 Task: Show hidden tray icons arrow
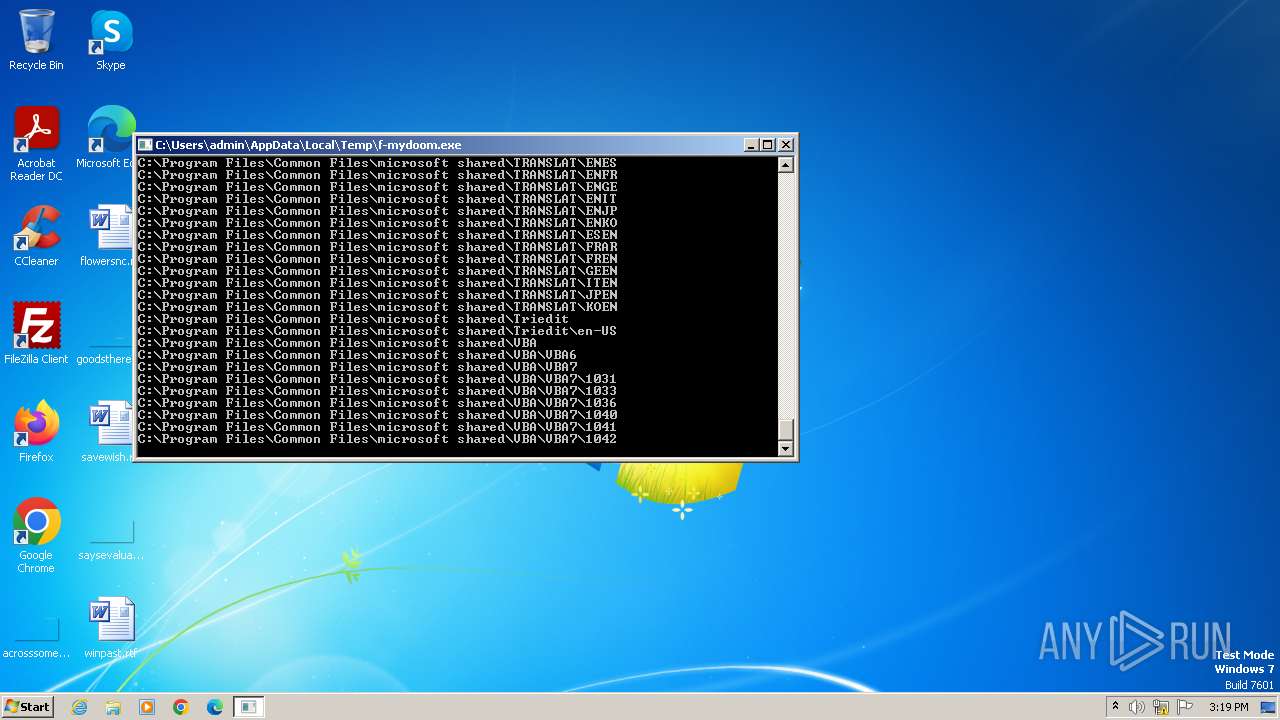[1115, 707]
